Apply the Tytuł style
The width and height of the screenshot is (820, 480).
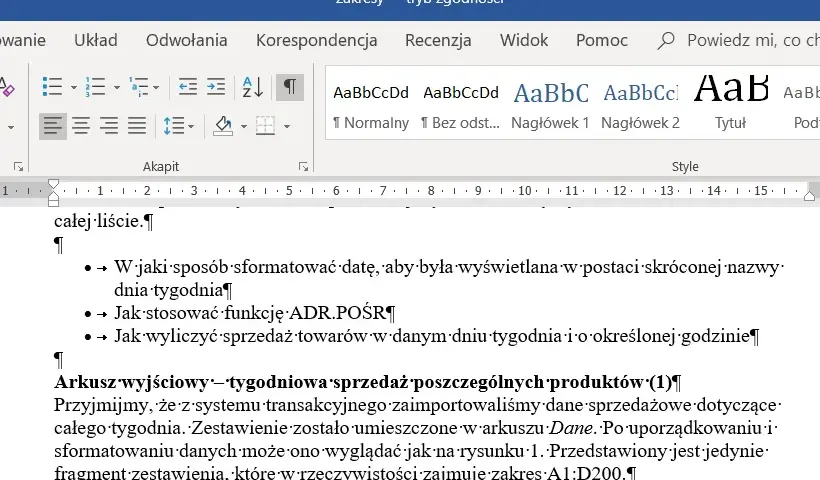click(x=731, y=107)
